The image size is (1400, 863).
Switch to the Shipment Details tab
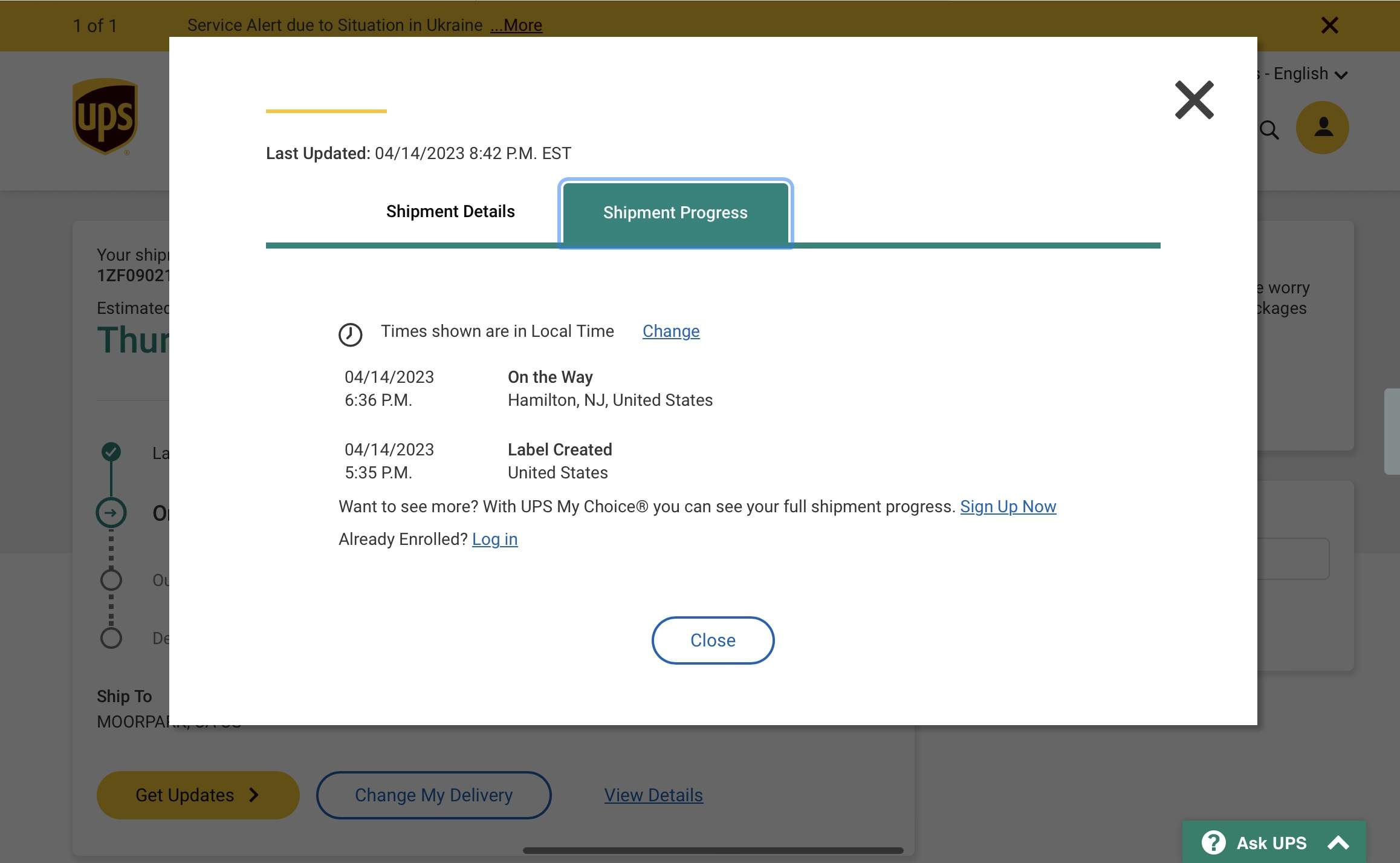coord(450,212)
